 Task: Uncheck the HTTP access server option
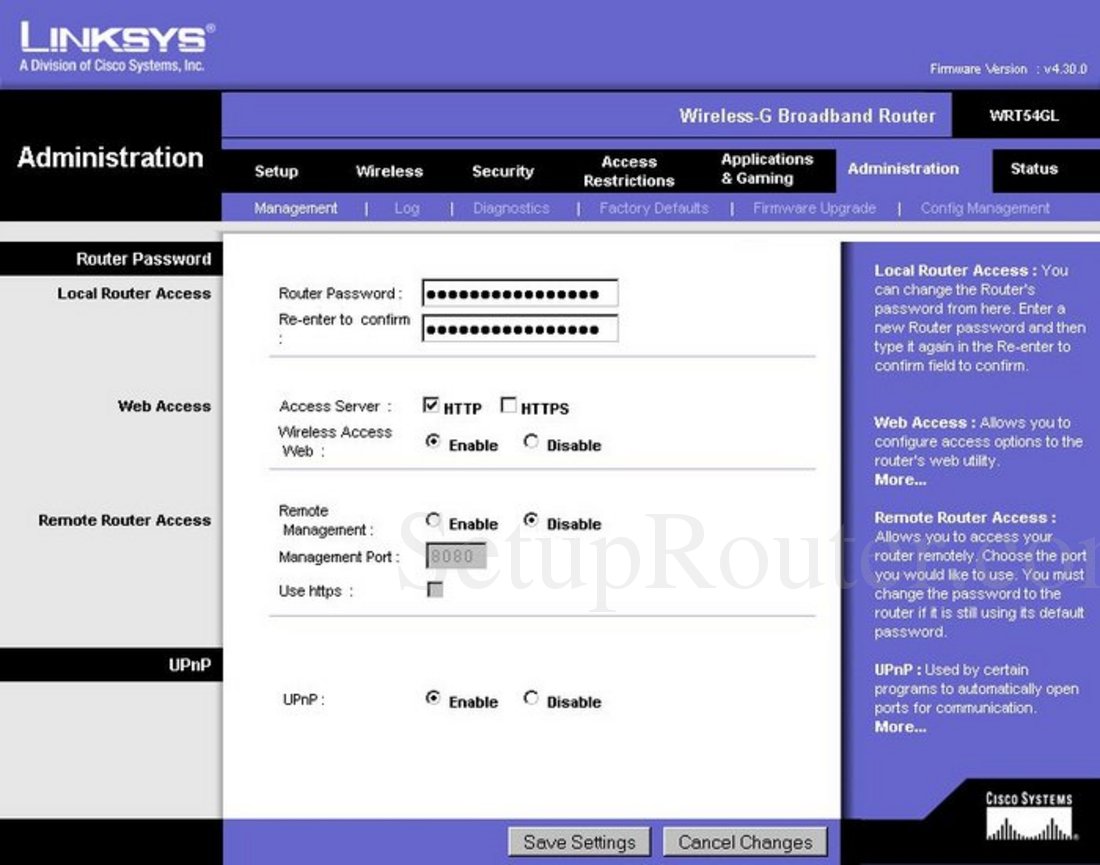430,405
